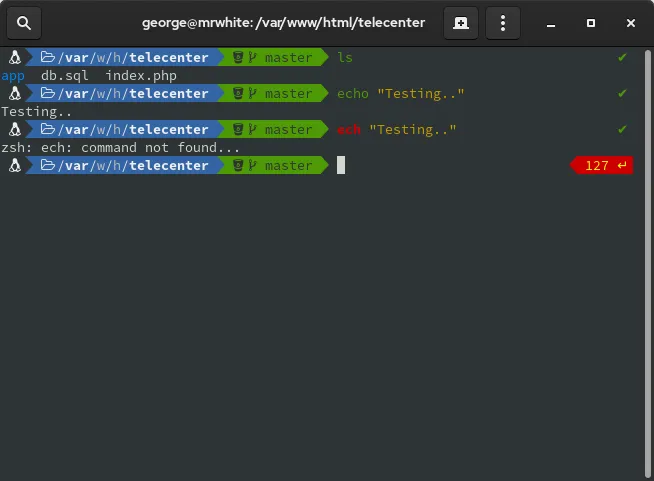Image resolution: width=654 pixels, height=481 pixels.
Task: Click the 'index.php' file name
Action: [x=141, y=76]
